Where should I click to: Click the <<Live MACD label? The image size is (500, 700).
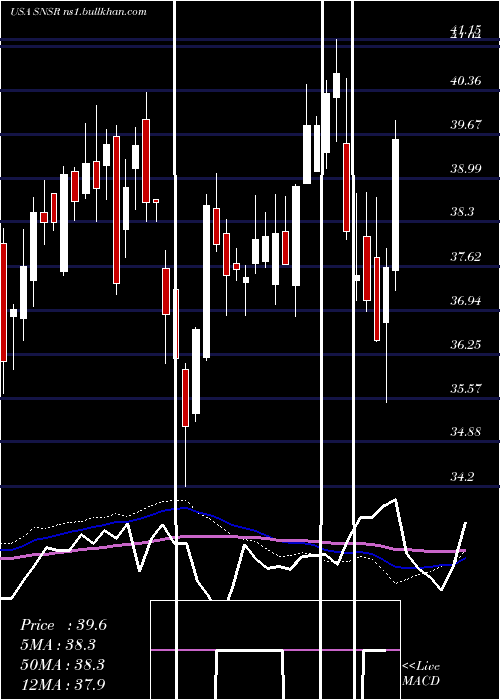click(x=421, y=673)
